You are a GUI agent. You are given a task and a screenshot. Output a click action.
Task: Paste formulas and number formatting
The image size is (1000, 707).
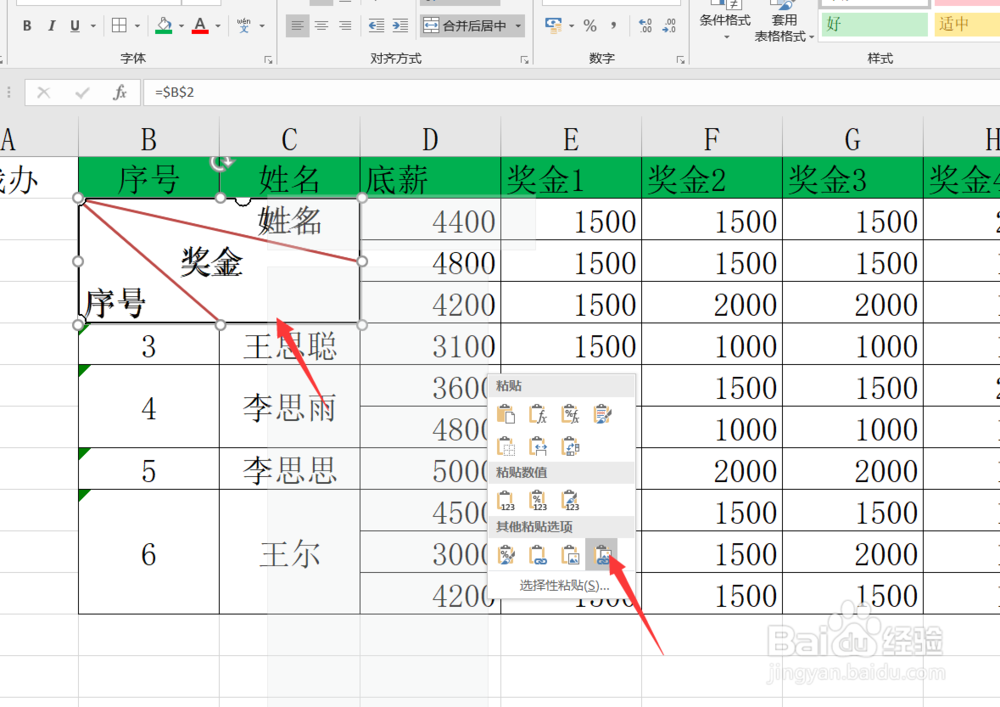coord(570,414)
